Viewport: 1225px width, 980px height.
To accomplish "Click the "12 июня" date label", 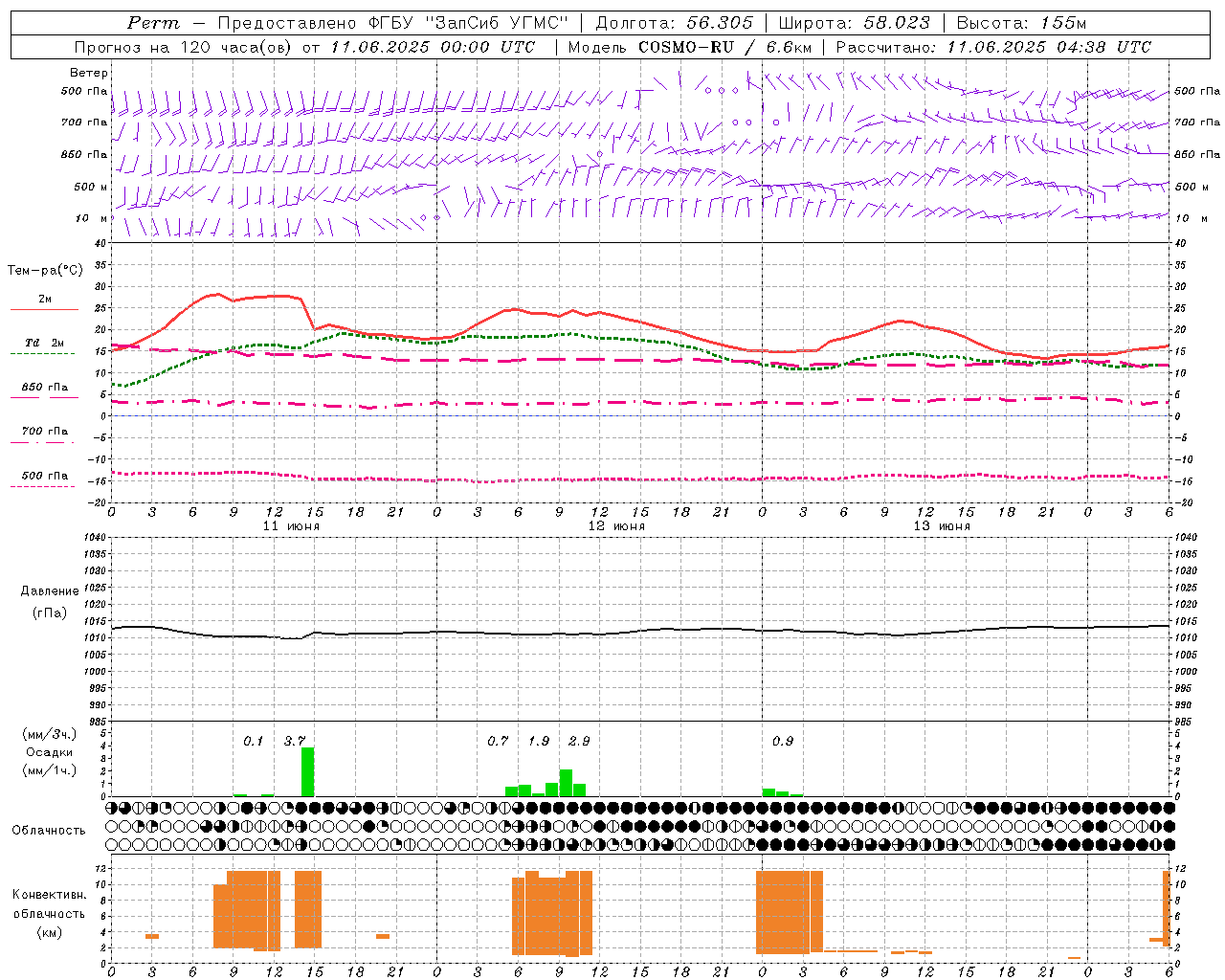I will point(616,526).
